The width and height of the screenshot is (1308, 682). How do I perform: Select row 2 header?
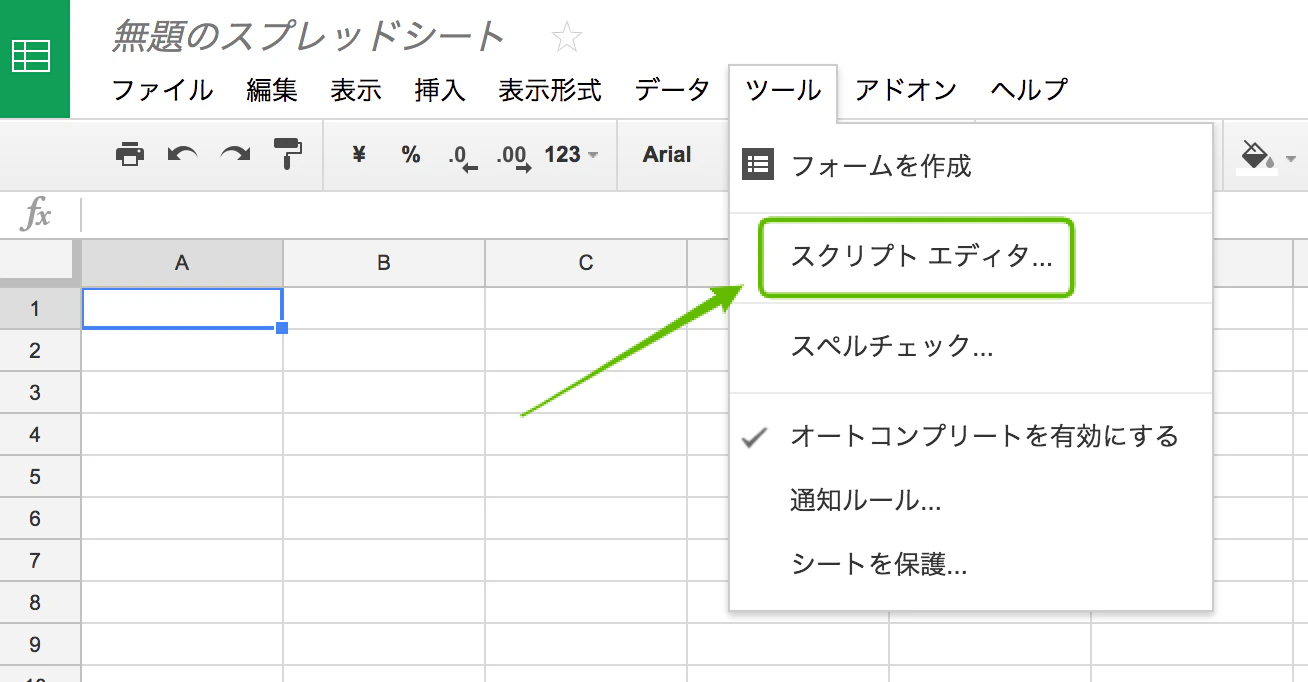pos(36,350)
